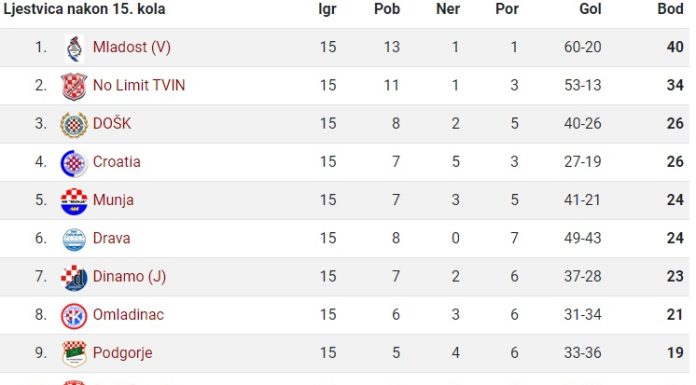This screenshot has height=385, width=696.
Task: Open the Munja team link
Action: click(113, 200)
